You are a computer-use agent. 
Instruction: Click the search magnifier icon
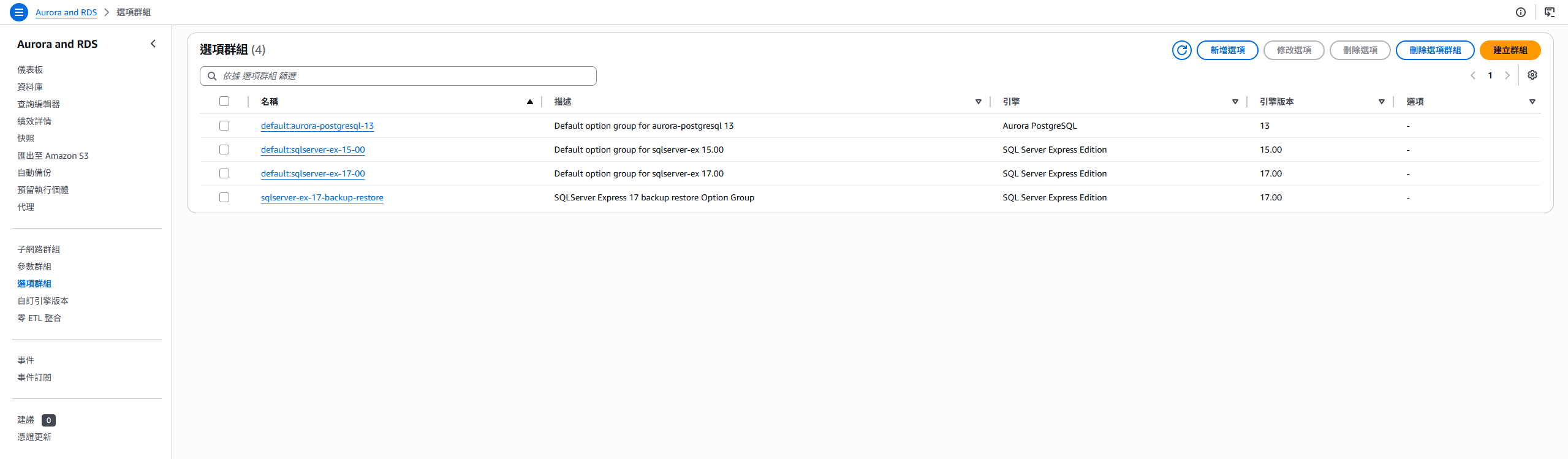pos(212,76)
